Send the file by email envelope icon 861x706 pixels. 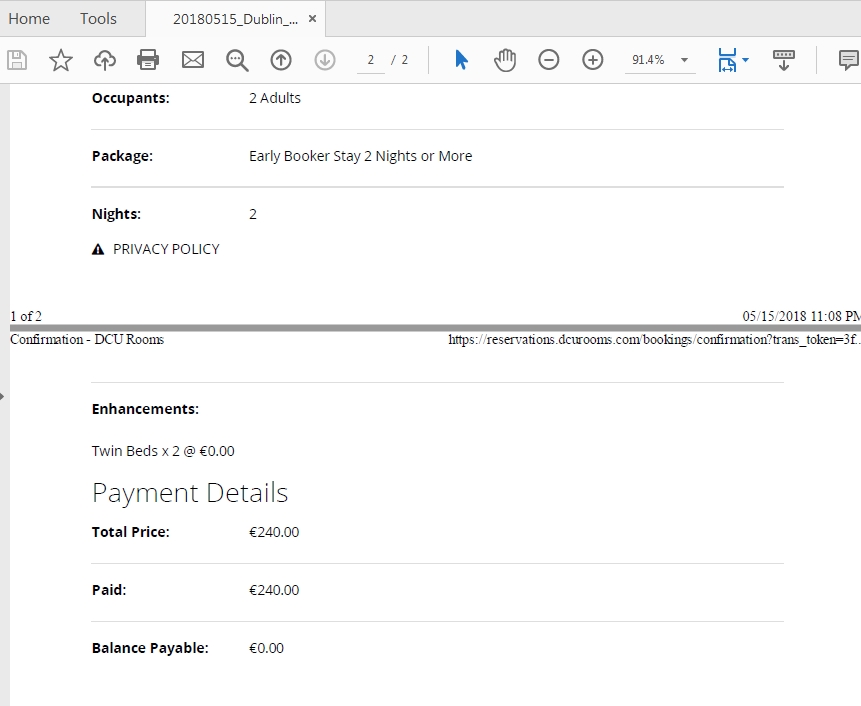(x=193, y=60)
